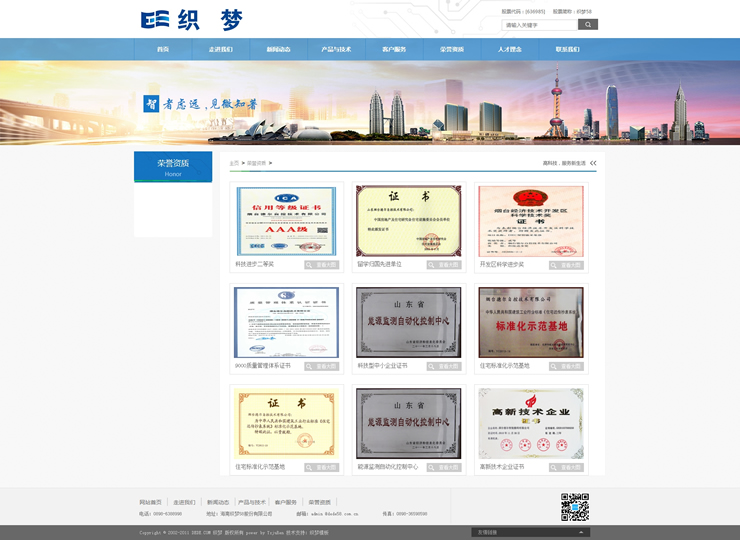Click the 主页 breadcrumb link

[234, 162]
